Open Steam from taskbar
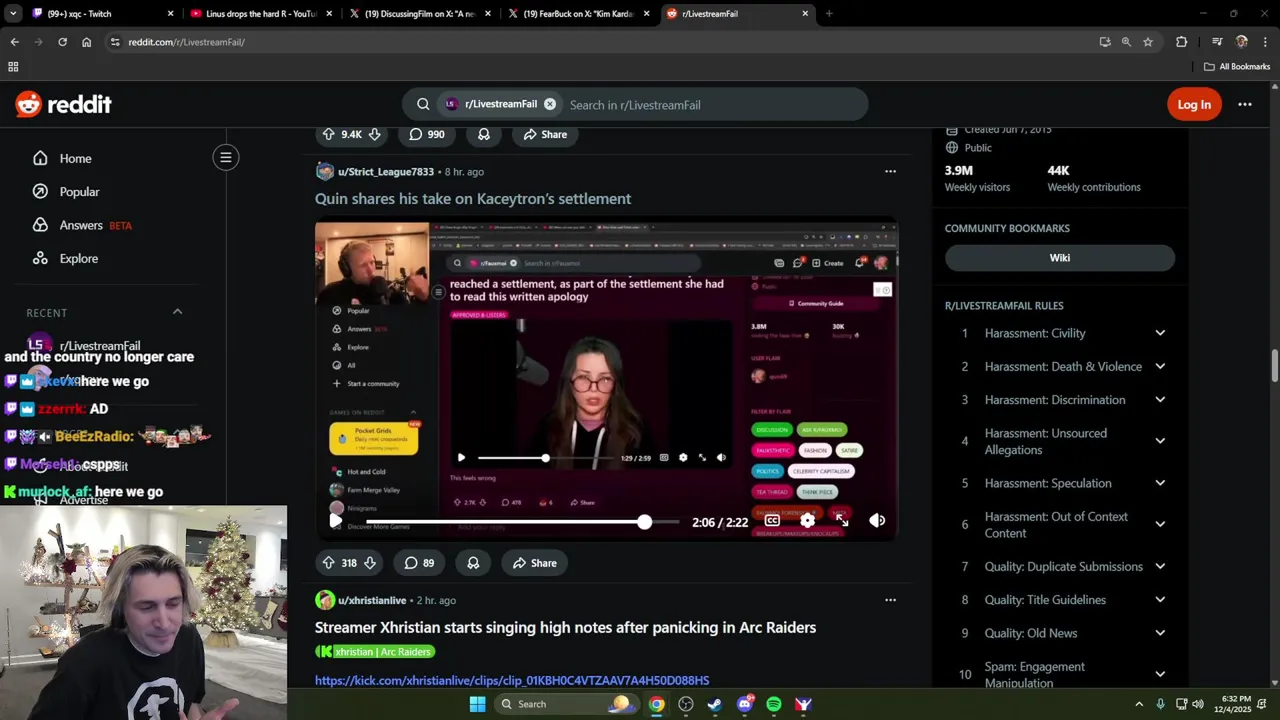1280x720 pixels. tap(715, 704)
